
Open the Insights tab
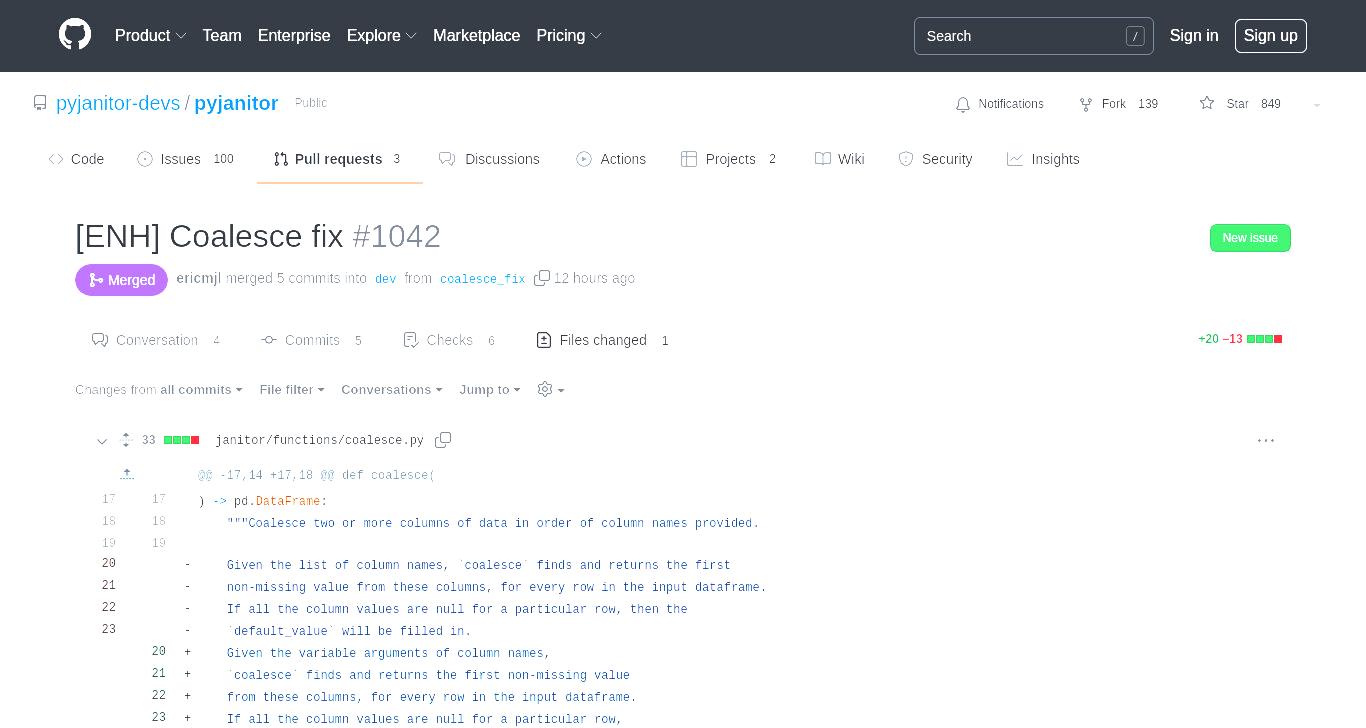(1043, 159)
